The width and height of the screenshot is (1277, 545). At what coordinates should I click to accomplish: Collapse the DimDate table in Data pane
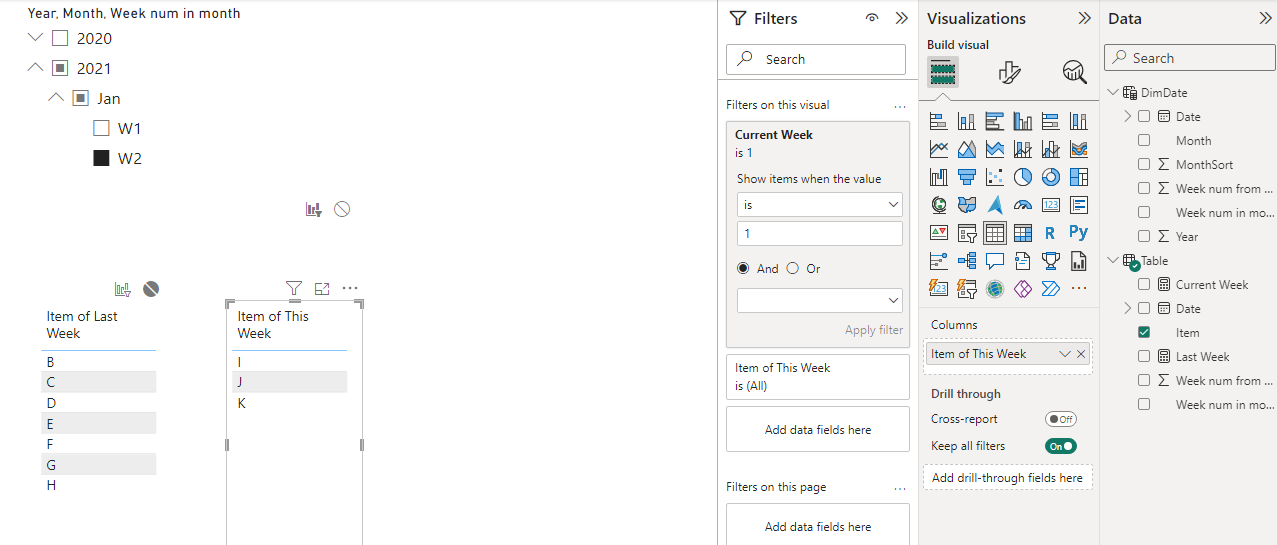pos(1114,92)
